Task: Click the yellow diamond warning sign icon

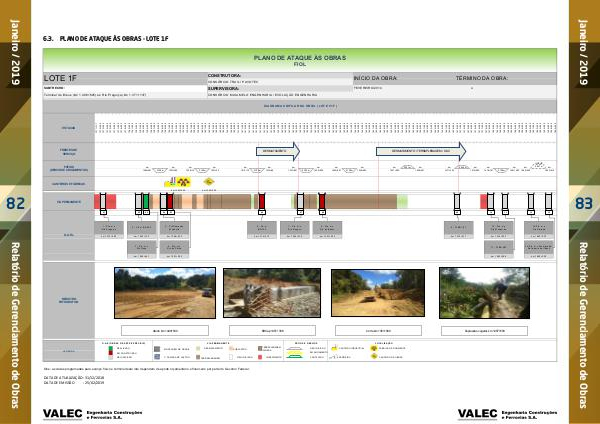Action: (x=208, y=182)
